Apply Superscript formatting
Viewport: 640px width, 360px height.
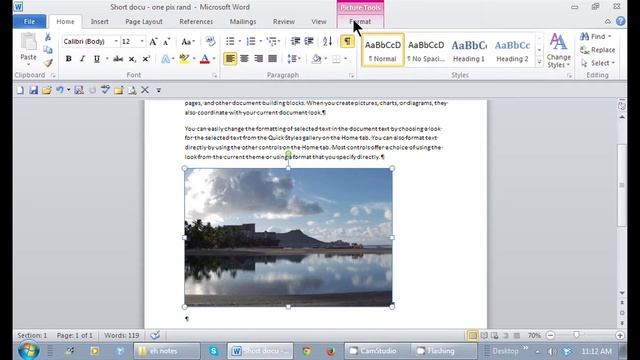point(146,59)
